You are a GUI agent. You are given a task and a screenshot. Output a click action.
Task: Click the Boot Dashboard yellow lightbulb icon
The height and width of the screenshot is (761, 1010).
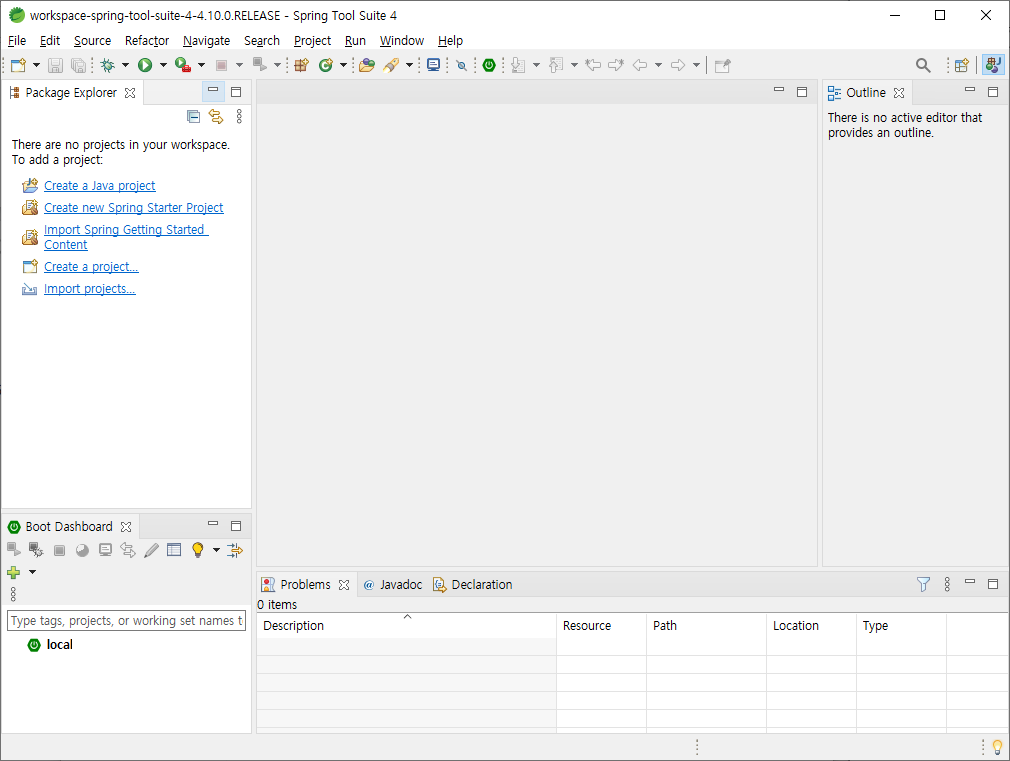point(198,550)
